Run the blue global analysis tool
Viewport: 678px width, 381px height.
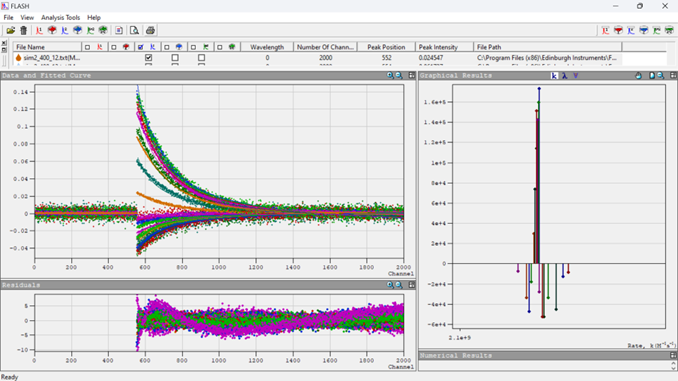coord(77,30)
